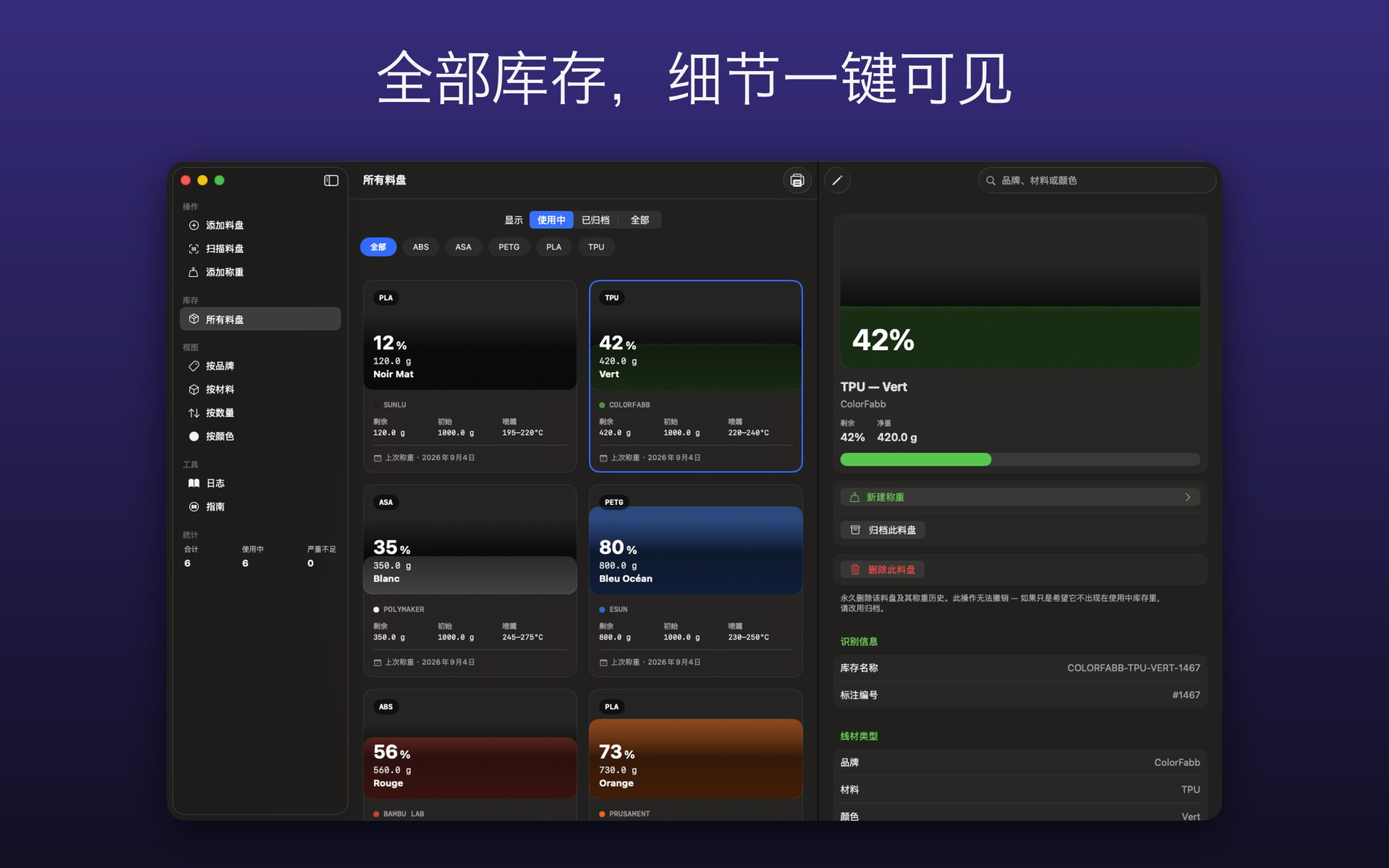Expand 新建称重 chevron arrow
The width and height of the screenshot is (1389, 868).
[1188, 497]
